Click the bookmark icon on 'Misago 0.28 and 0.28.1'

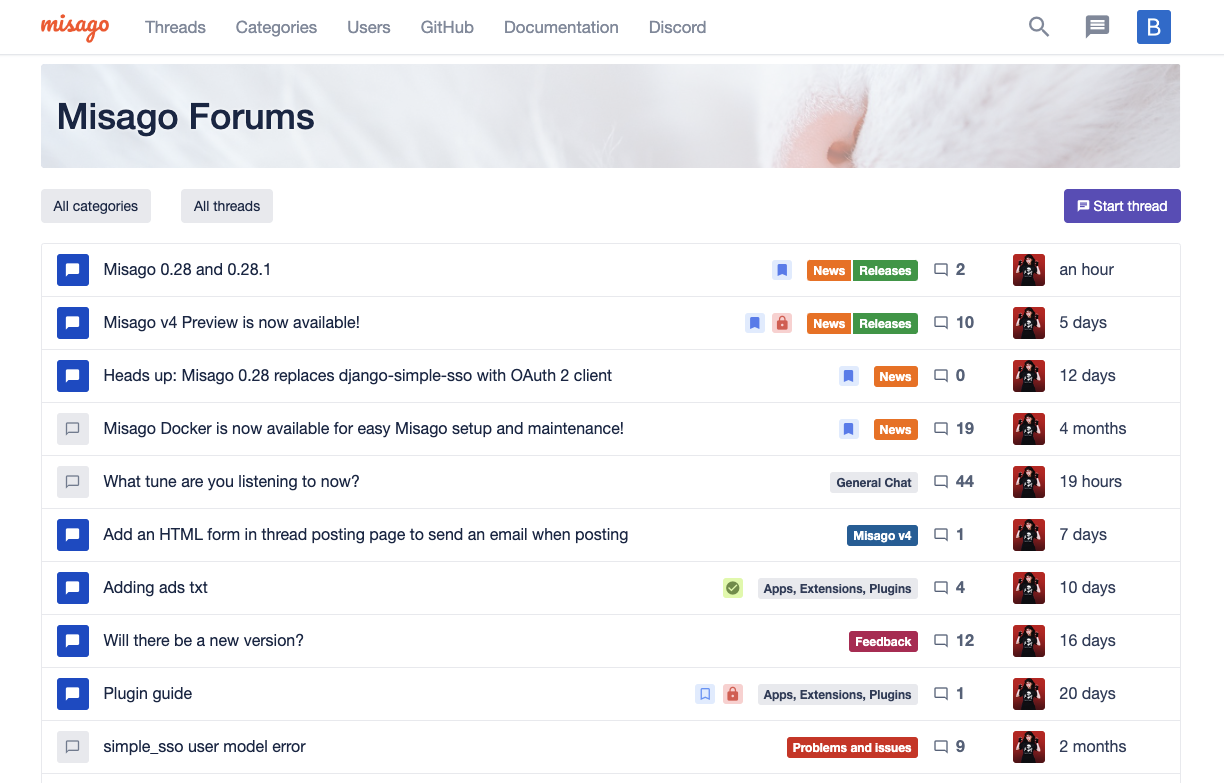[782, 270]
